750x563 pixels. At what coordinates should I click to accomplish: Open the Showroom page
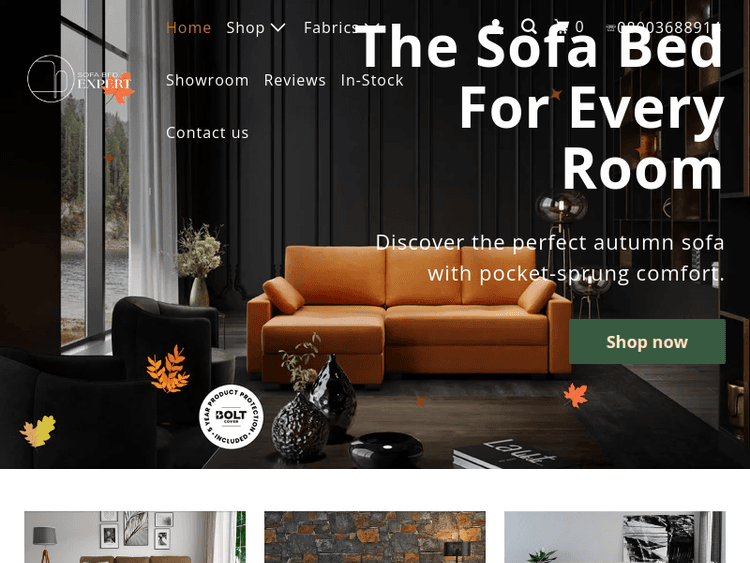coord(207,80)
